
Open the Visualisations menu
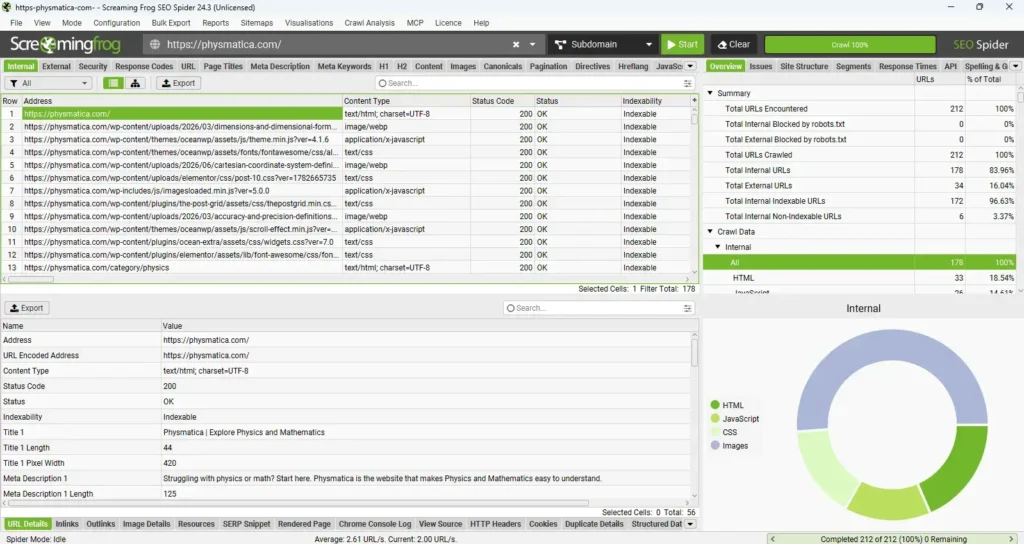click(x=309, y=23)
